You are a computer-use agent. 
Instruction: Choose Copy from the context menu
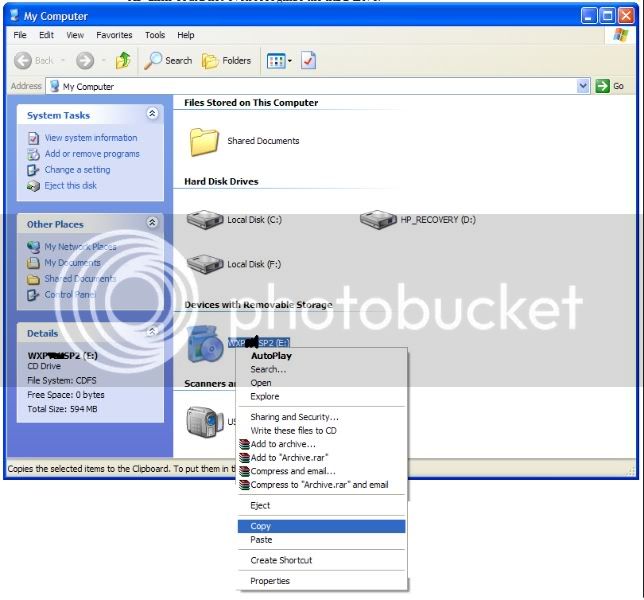[x=261, y=526]
